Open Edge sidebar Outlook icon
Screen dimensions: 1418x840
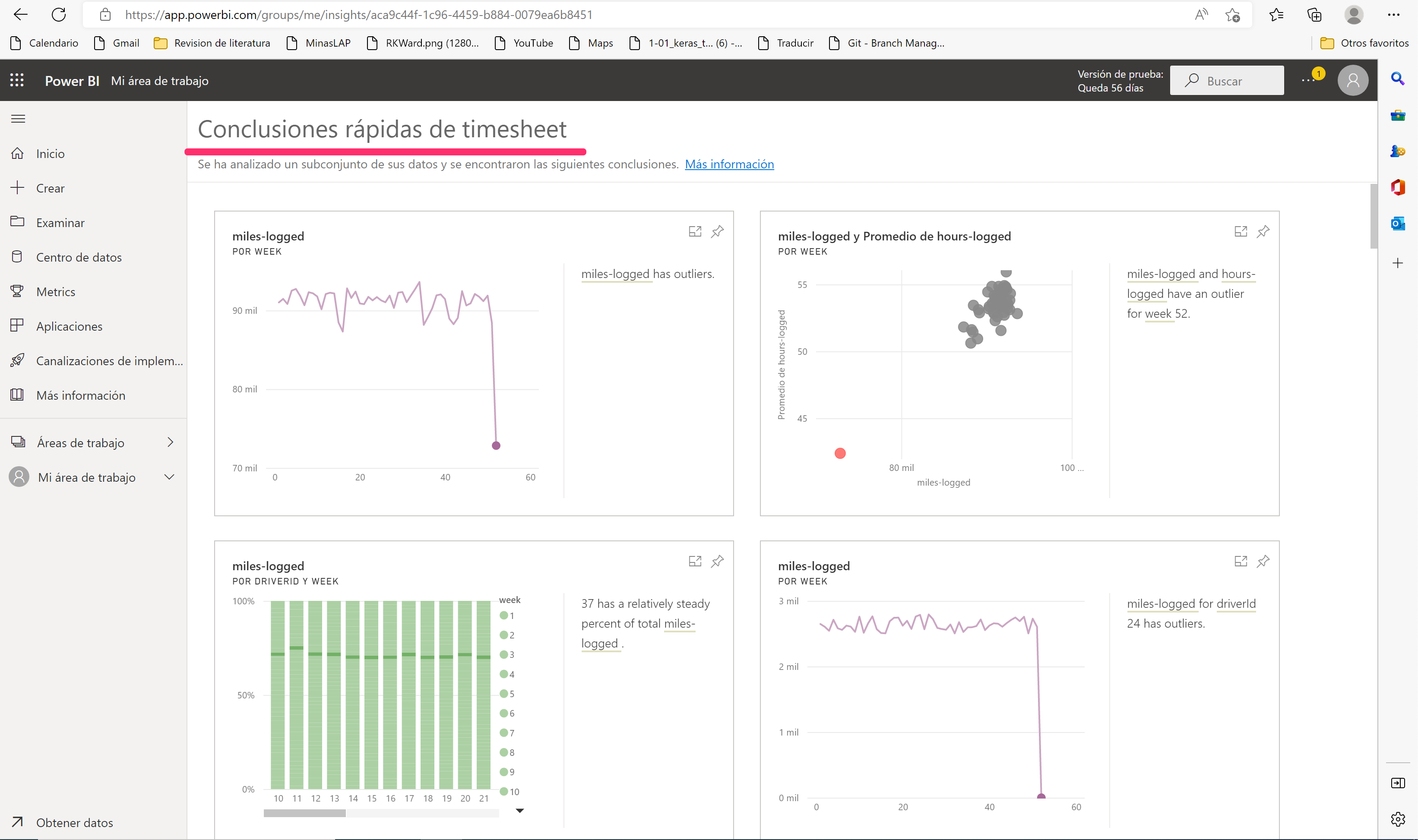coord(1398,224)
